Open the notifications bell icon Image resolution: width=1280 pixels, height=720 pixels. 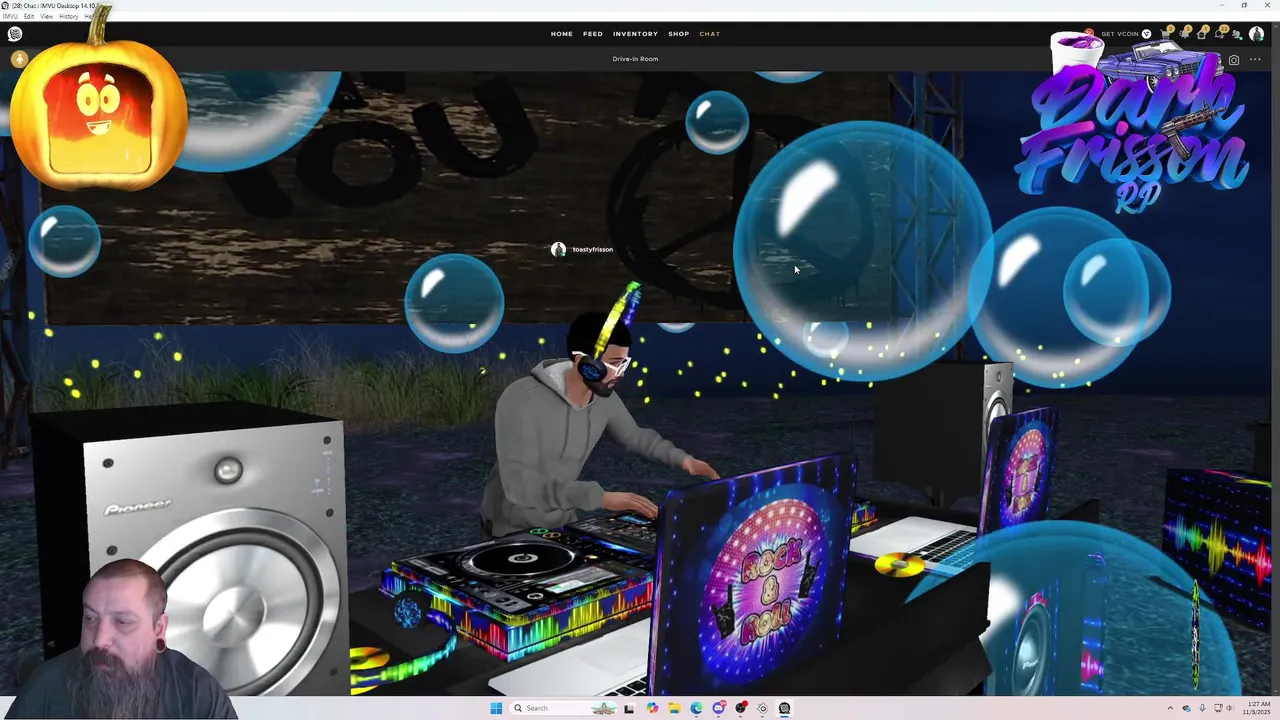coord(1184,34)
